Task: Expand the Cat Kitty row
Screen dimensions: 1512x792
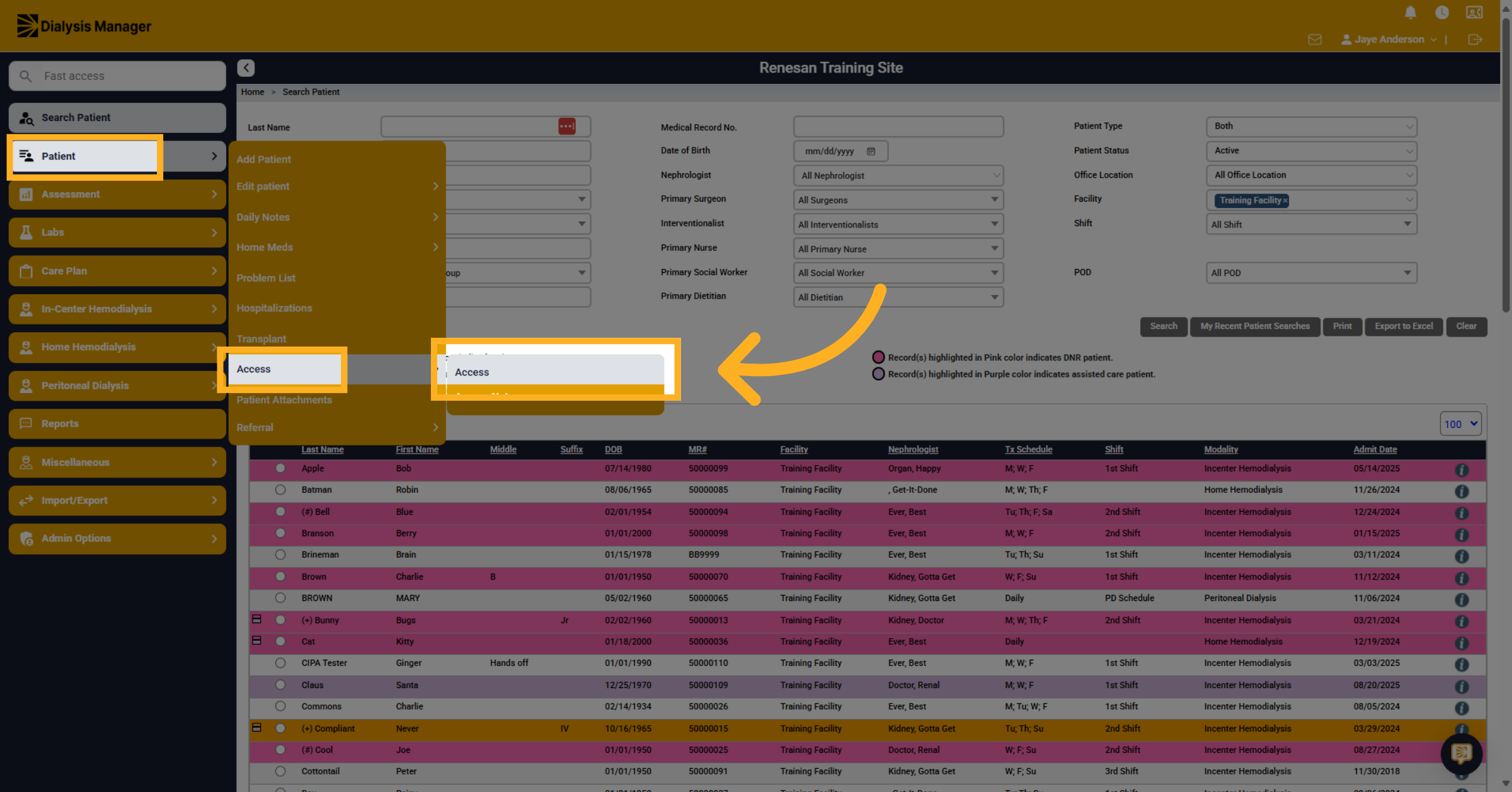Action: 256,641
